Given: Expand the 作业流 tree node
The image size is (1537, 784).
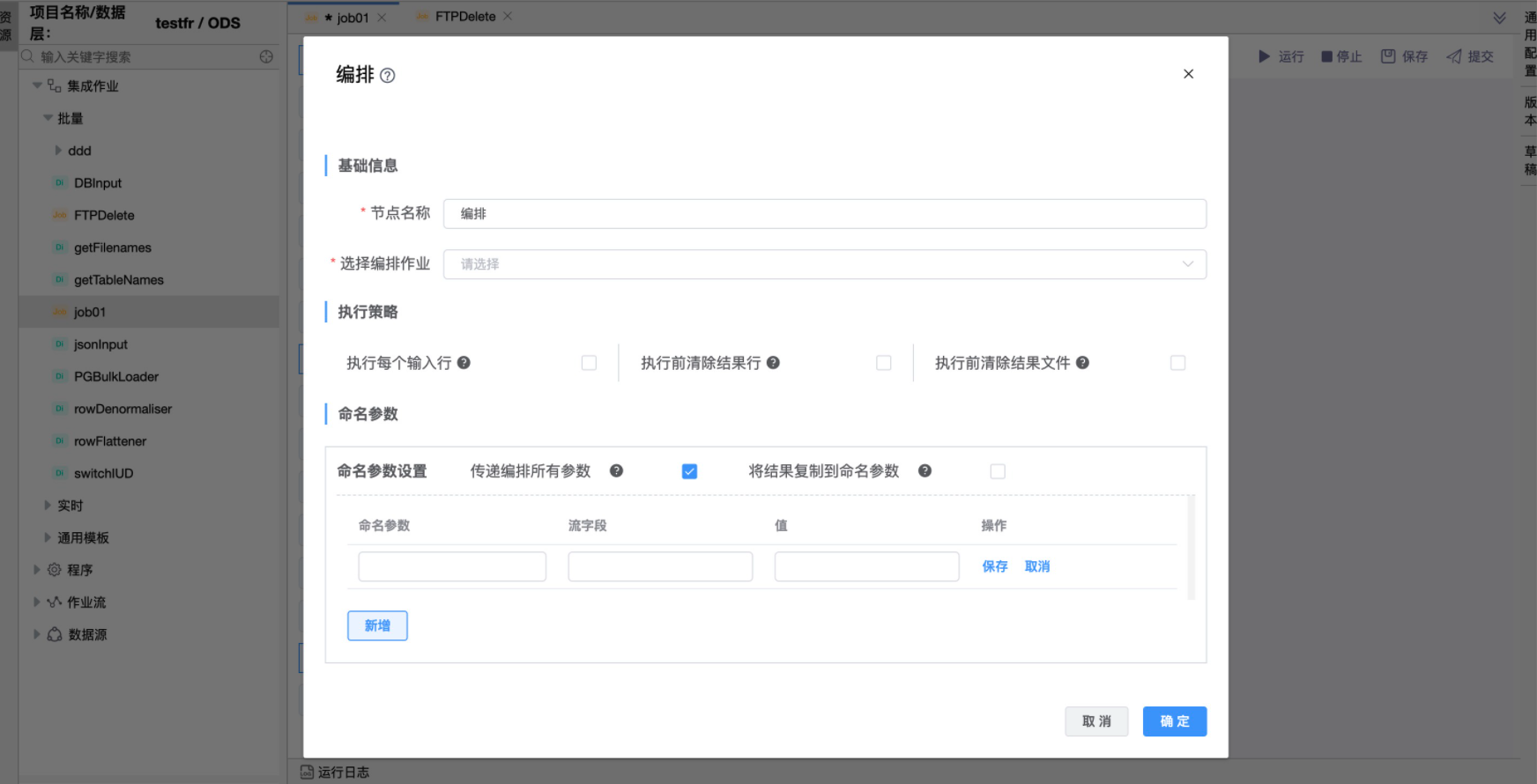Looking at the screenshot, I should (37, 603).
